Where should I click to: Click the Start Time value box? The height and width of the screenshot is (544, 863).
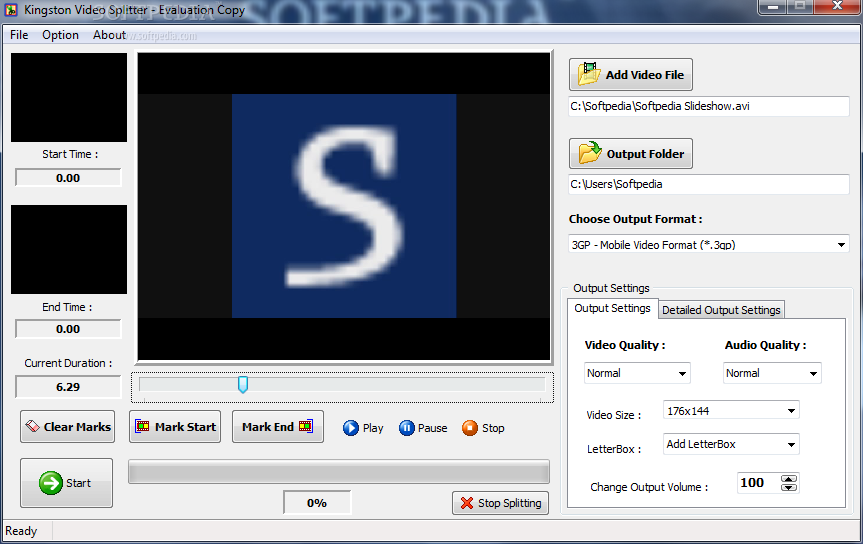point(68,178)
